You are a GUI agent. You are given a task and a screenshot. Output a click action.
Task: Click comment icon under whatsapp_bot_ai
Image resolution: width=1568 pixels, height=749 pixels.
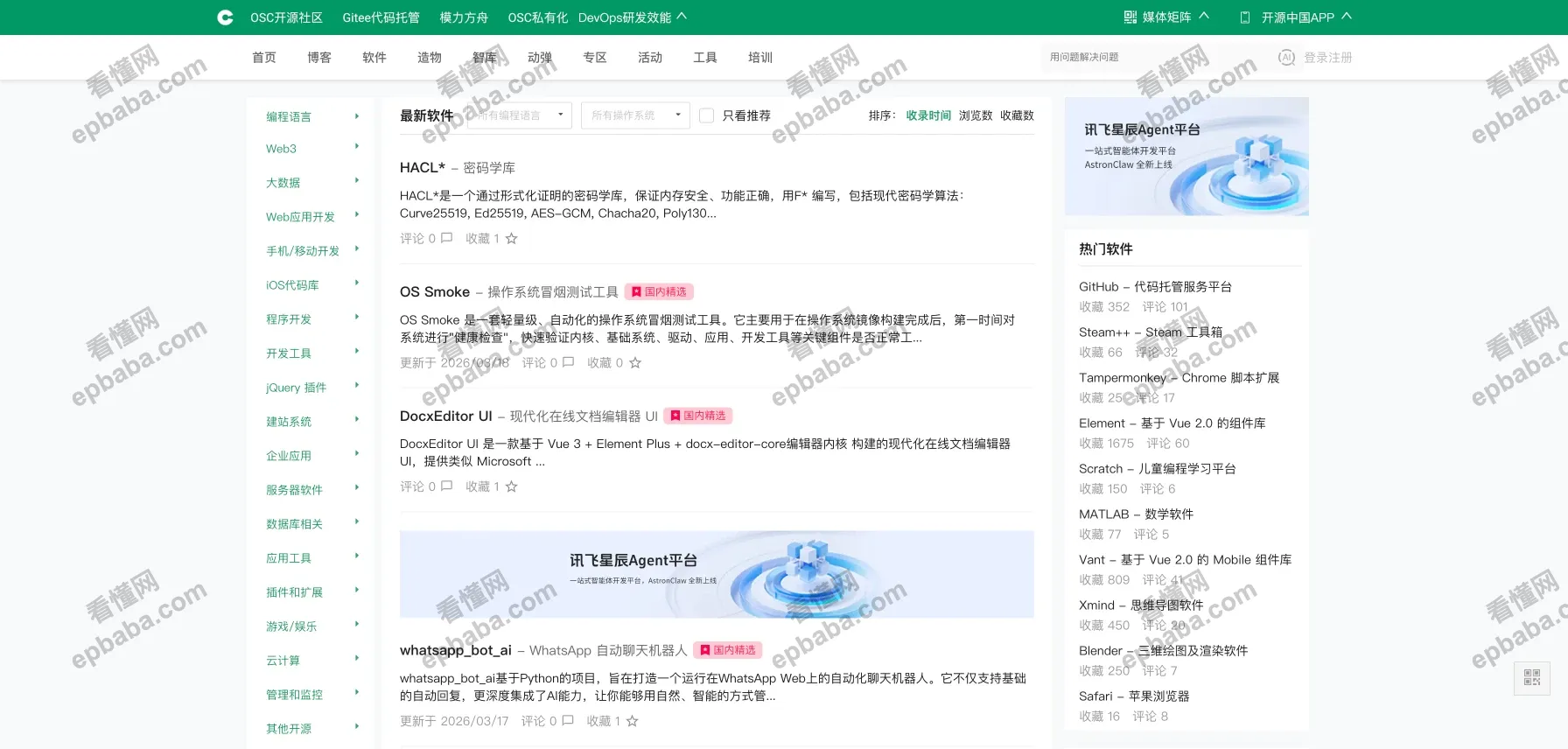point(568,721)
